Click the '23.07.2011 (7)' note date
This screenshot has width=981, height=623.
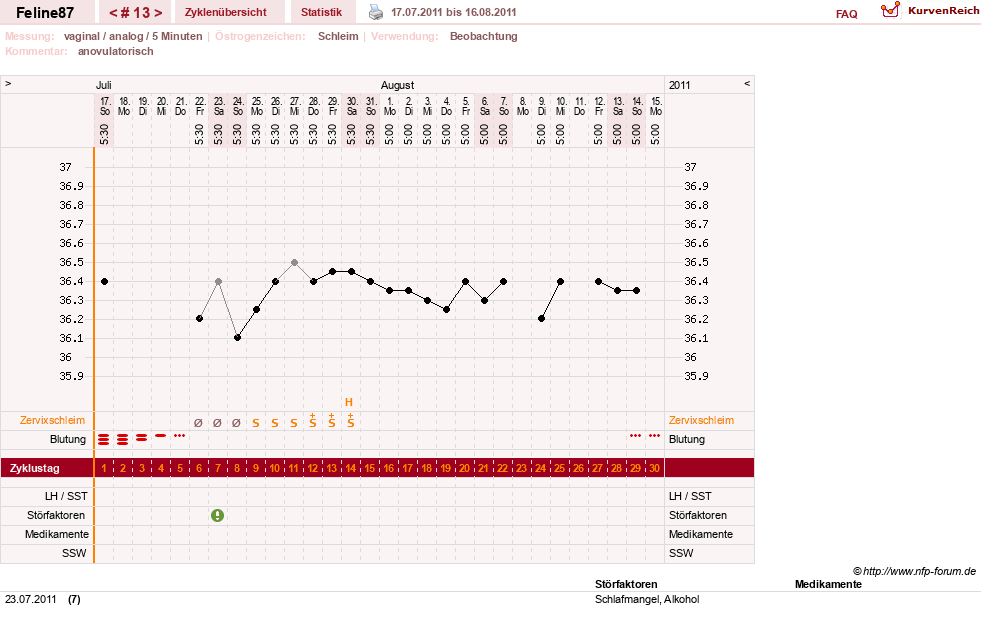click(43, 599)
